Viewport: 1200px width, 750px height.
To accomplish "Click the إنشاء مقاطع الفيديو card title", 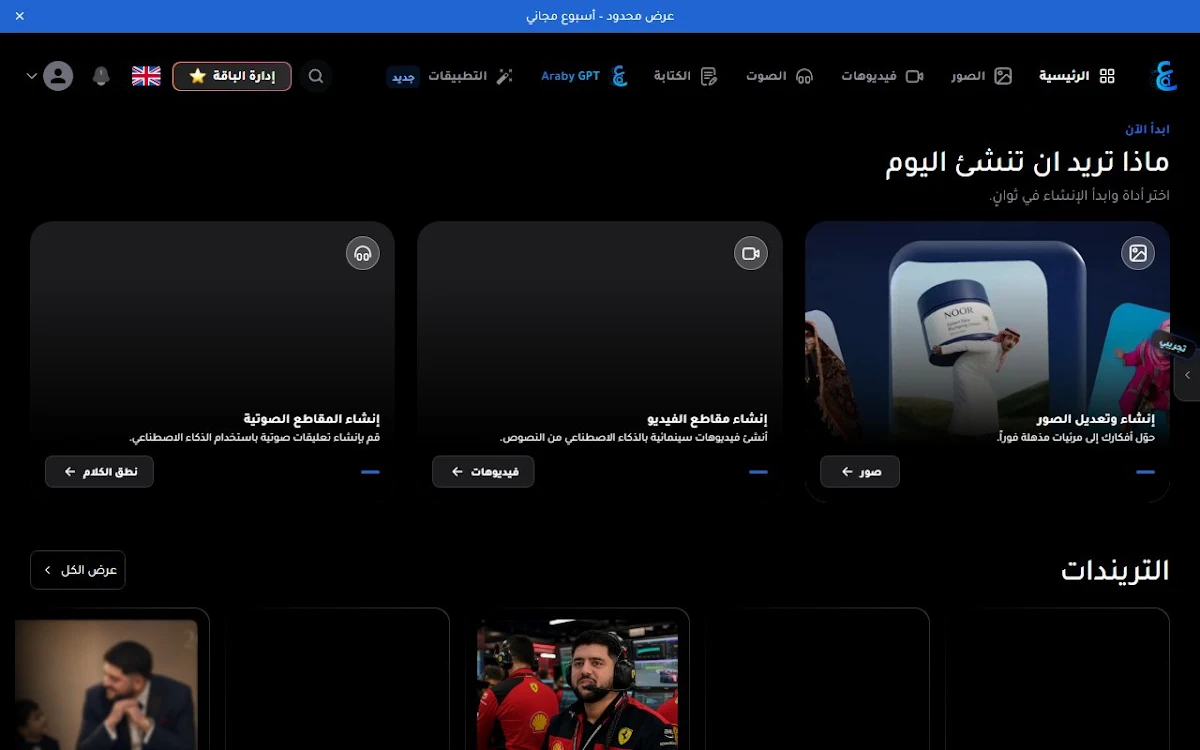I will [707, 419].
